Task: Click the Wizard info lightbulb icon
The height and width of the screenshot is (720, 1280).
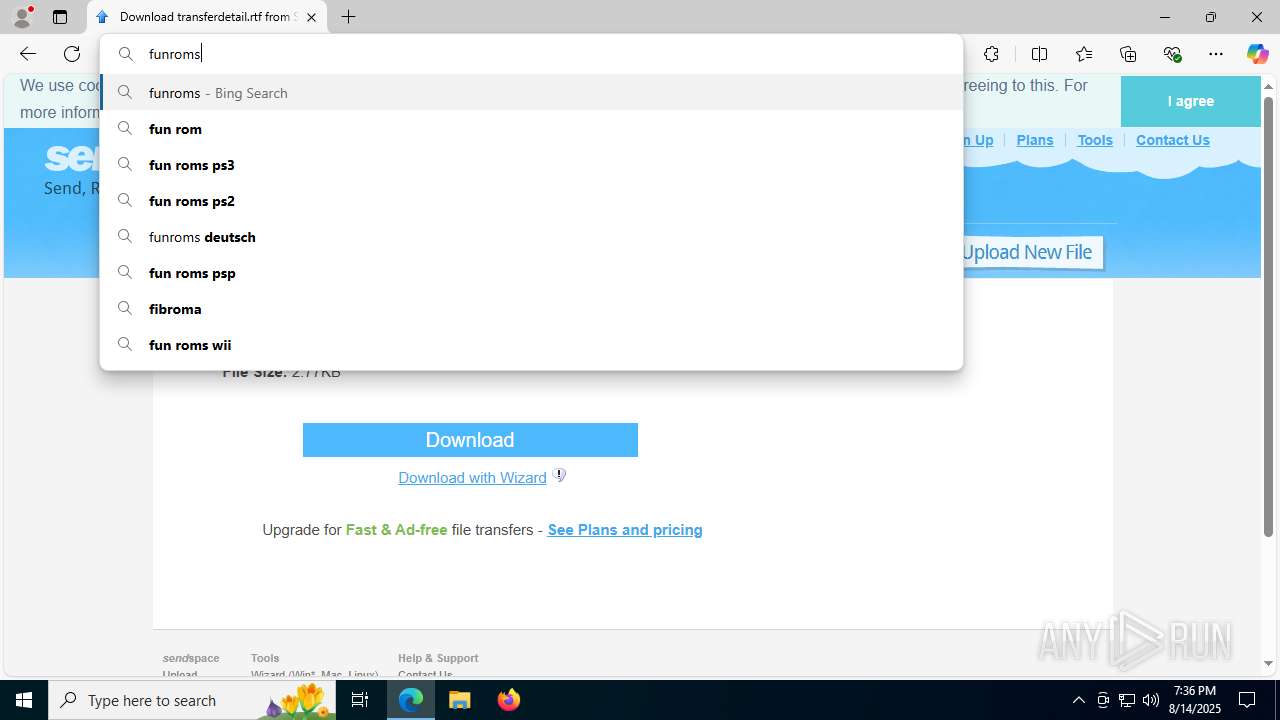Action: point(560,475)
